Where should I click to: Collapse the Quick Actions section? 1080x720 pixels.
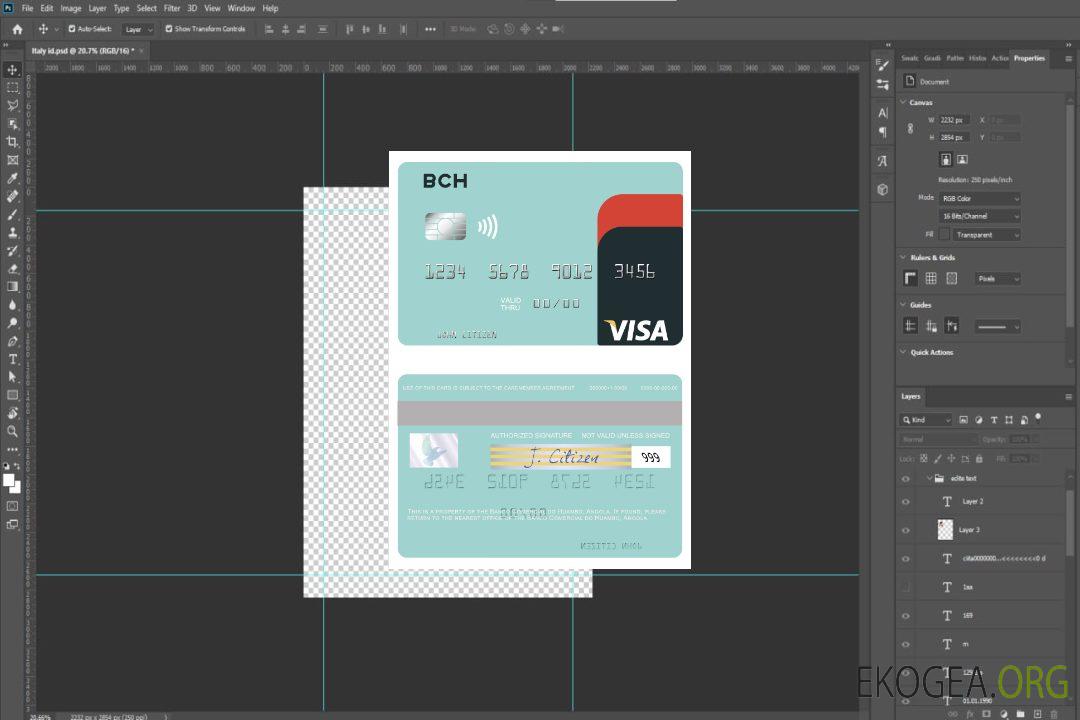pyautogui.click(x=903, y=352)
